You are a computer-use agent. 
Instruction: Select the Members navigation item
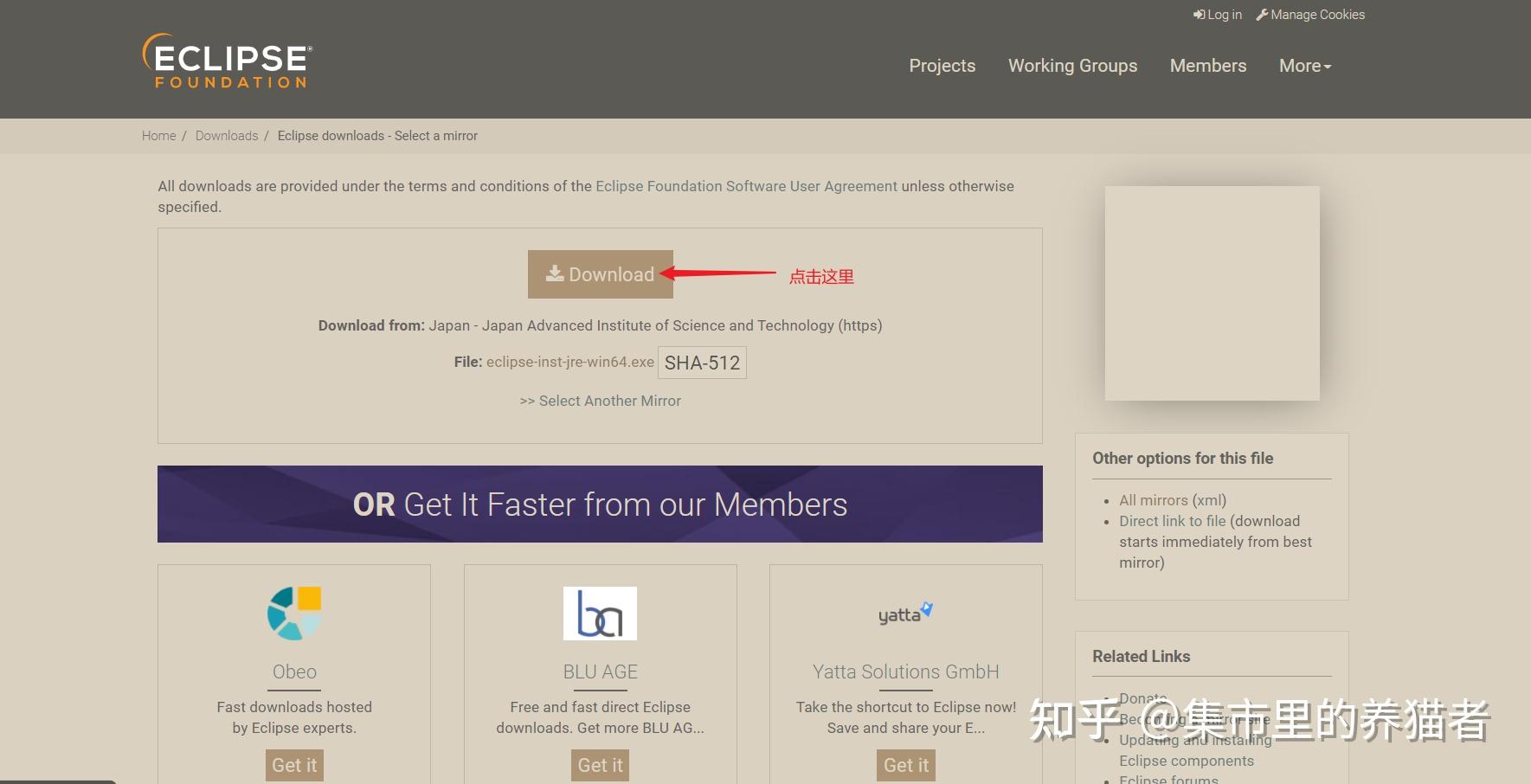point(1207,66)
